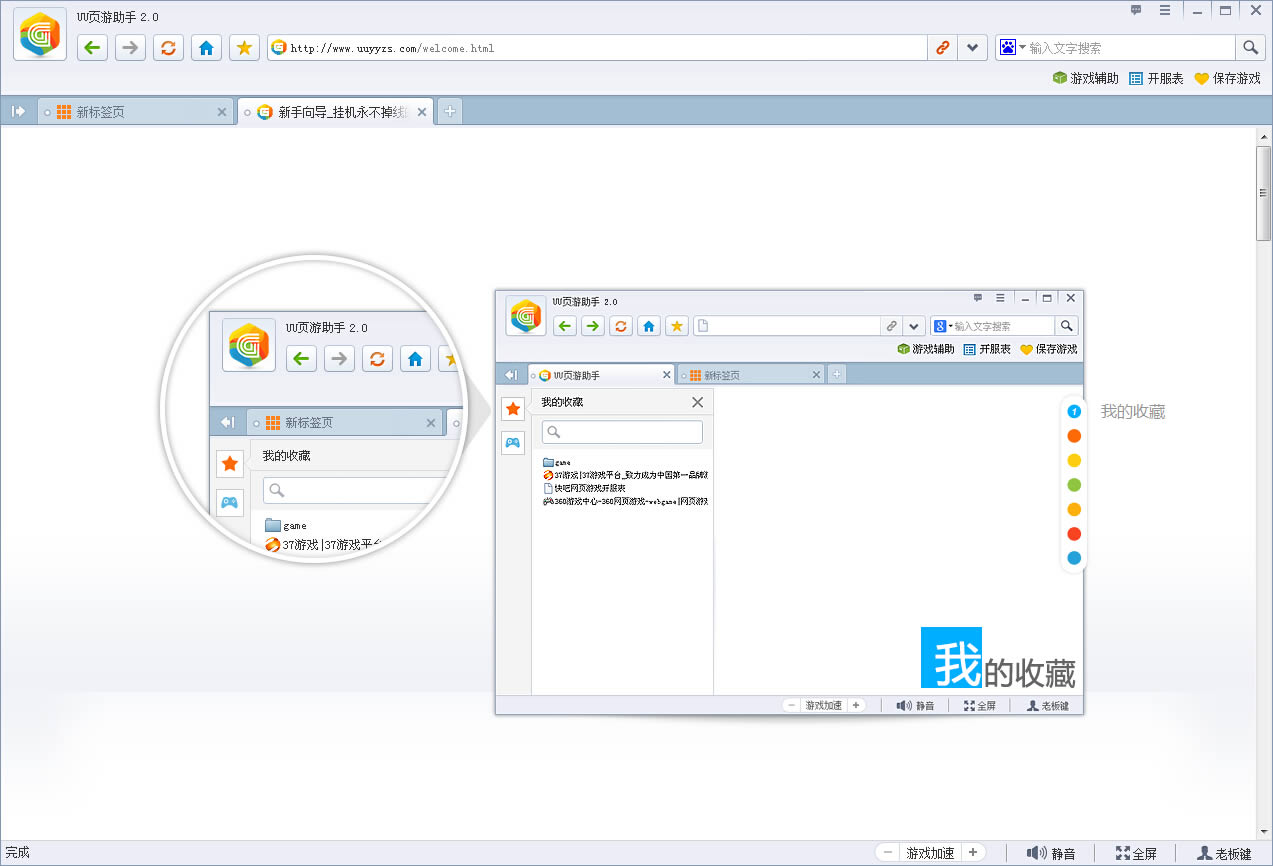This screenshot has width=1273, height=866.
Task: Open a new tab with plus button
Action: point(450,112)
